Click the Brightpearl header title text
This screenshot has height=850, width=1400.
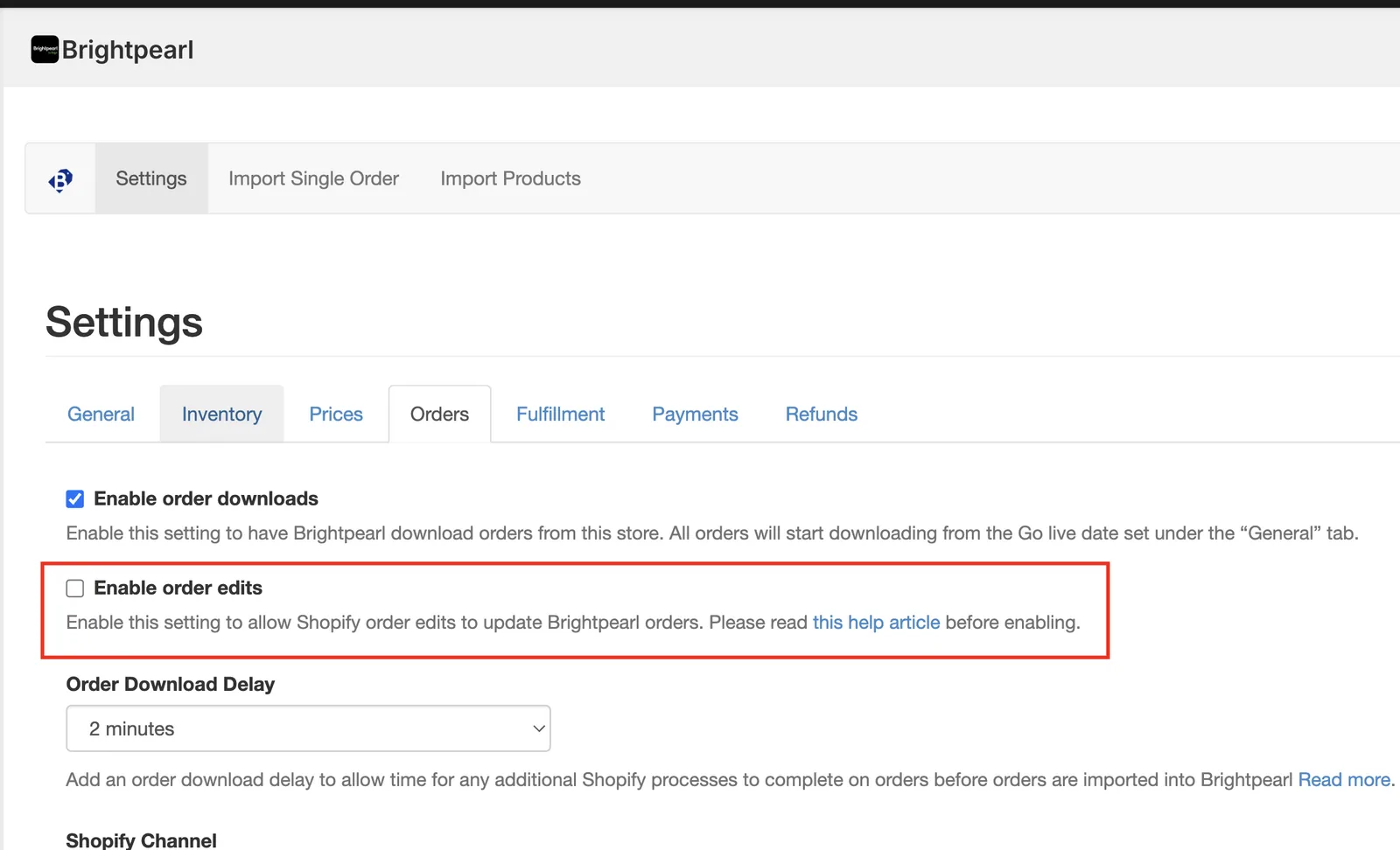tap(128, 50)
